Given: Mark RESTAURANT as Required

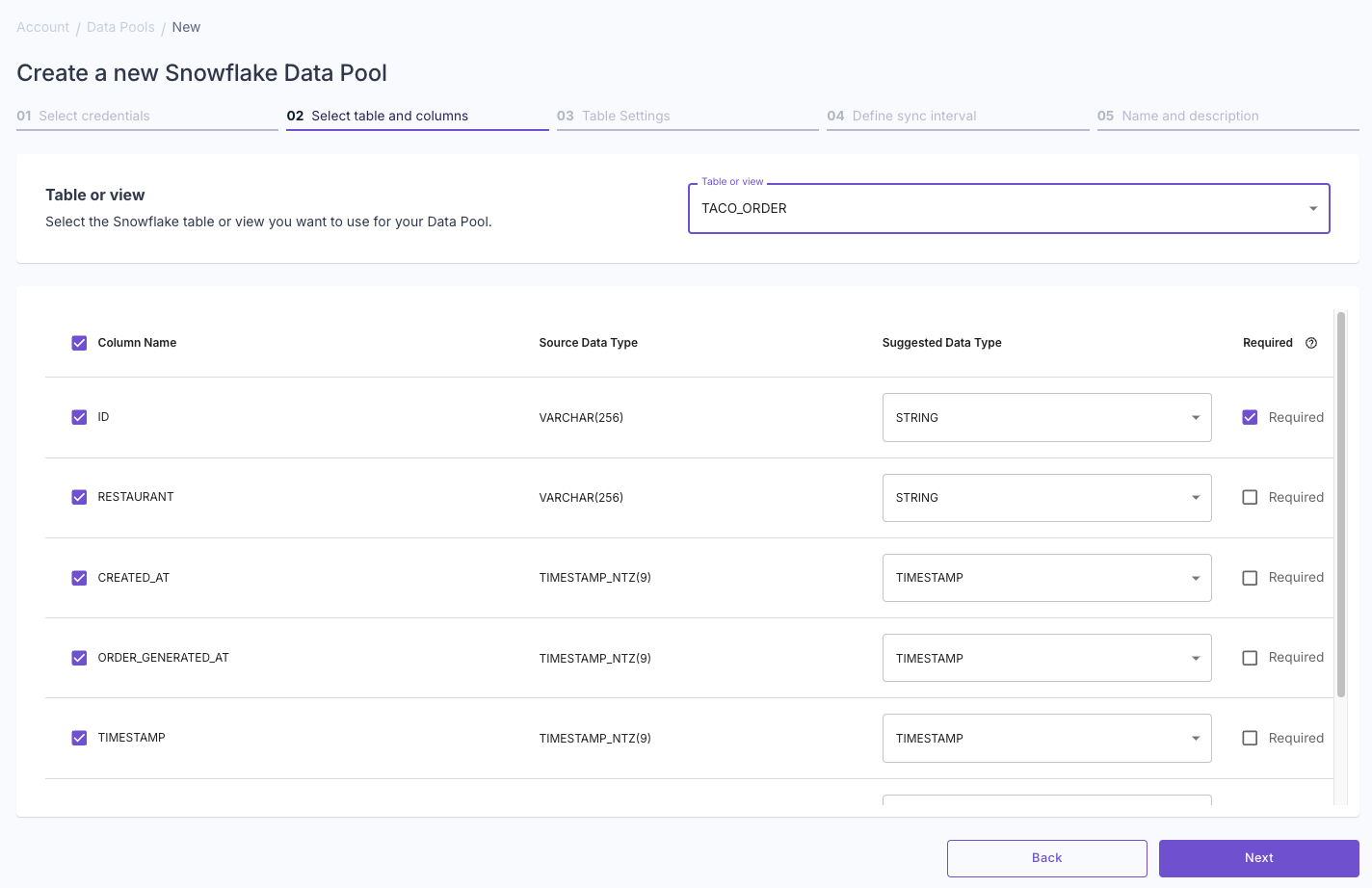Looking at the screenshot, I should [1250, 497].
